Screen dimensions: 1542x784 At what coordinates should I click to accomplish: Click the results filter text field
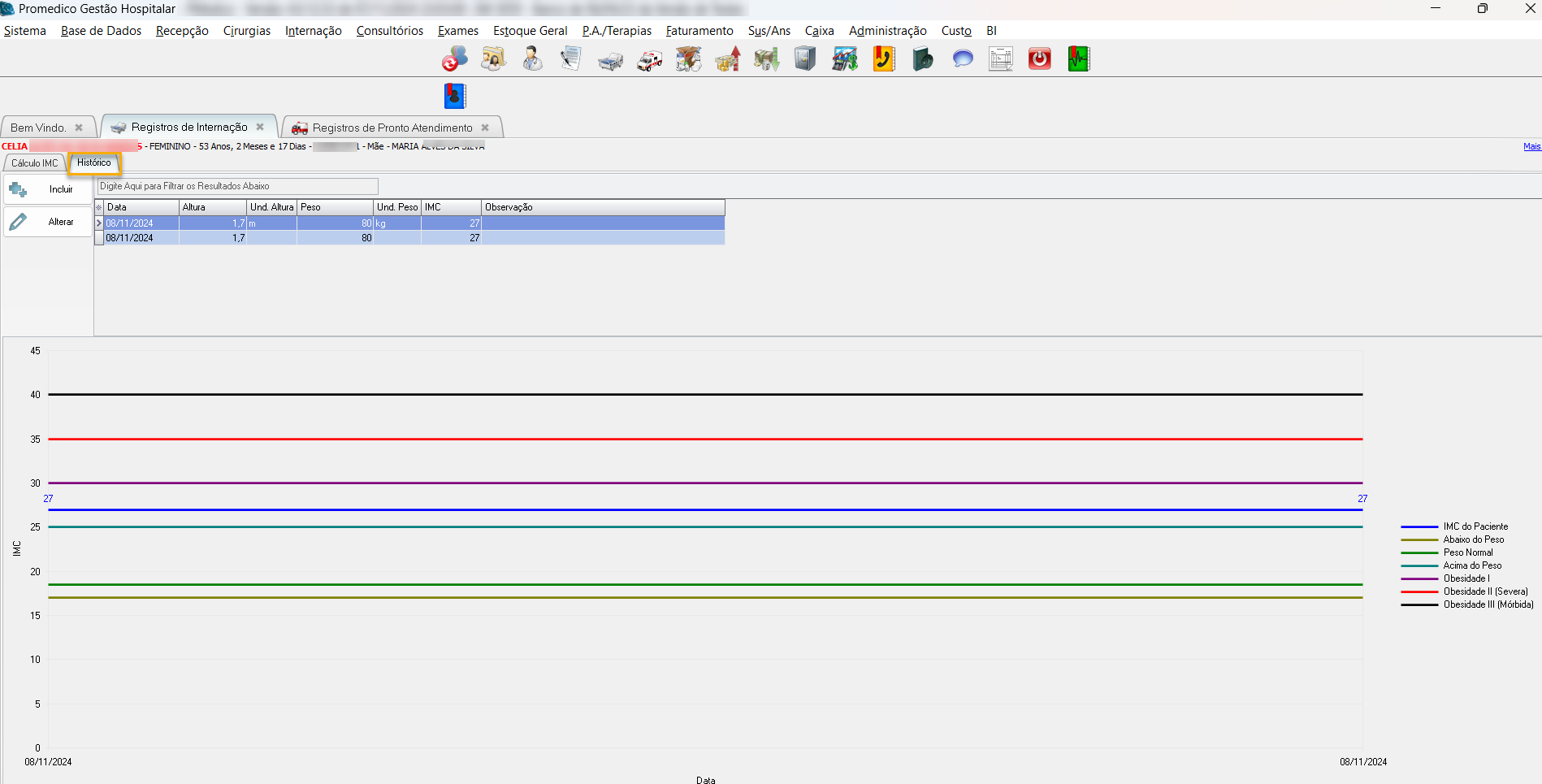[x=237, y=186]
